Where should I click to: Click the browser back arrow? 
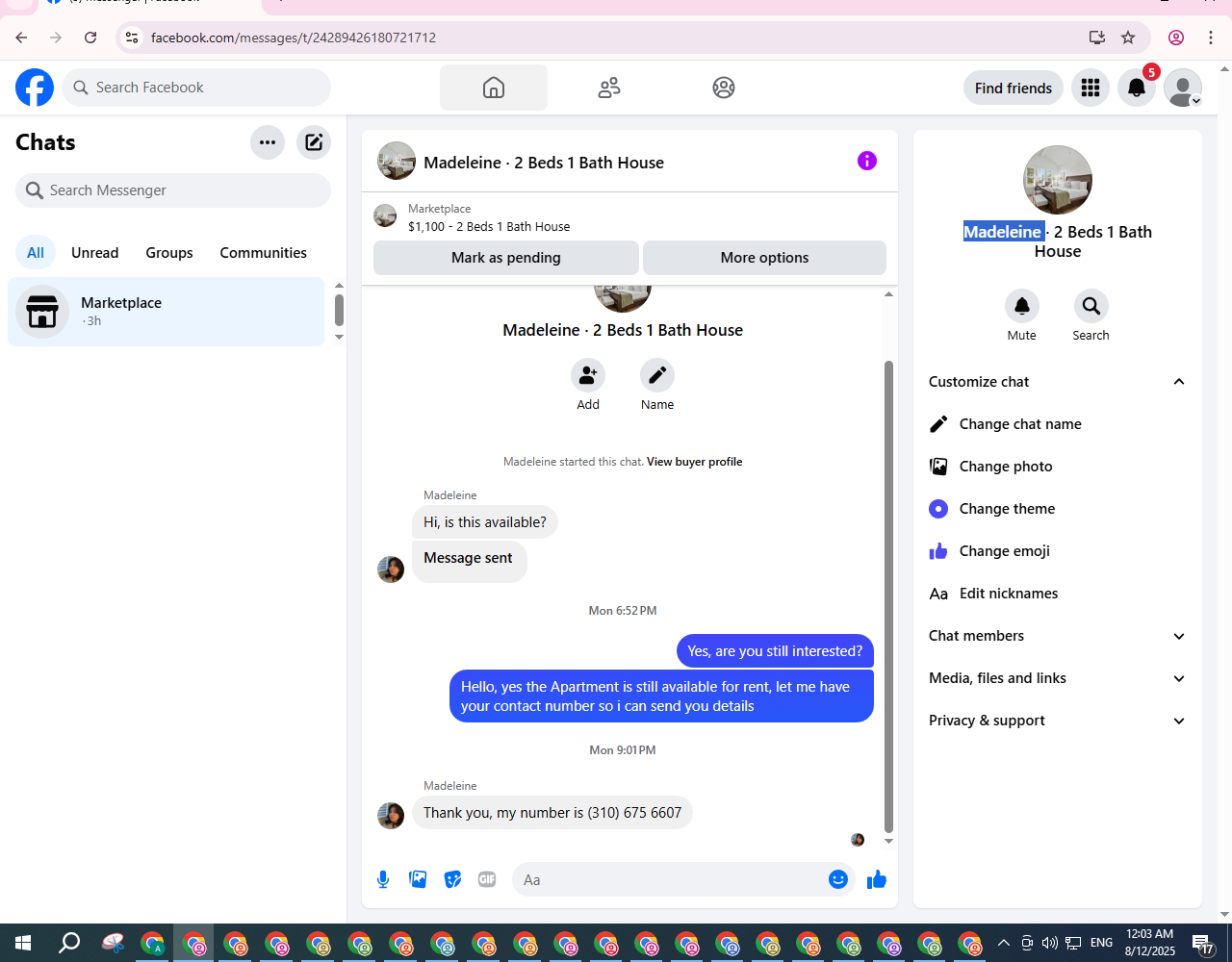[21, 38]
